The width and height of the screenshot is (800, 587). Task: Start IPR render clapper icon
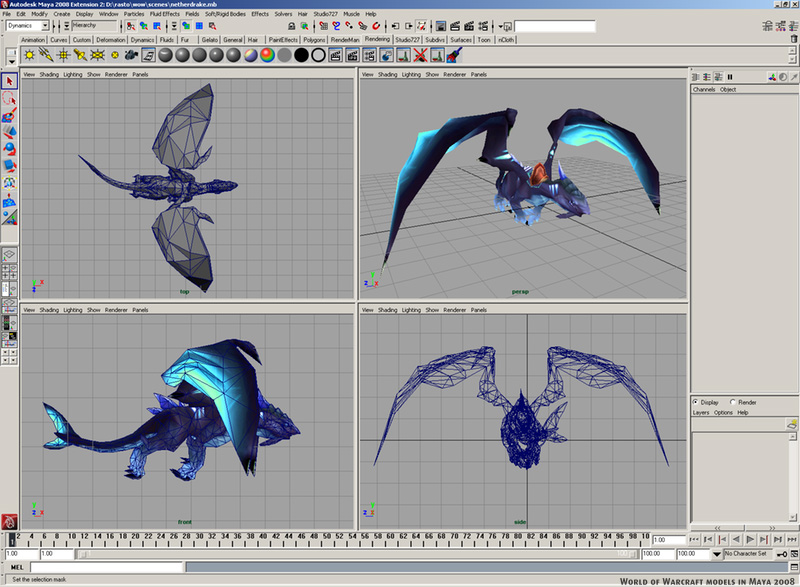point(469,26)
